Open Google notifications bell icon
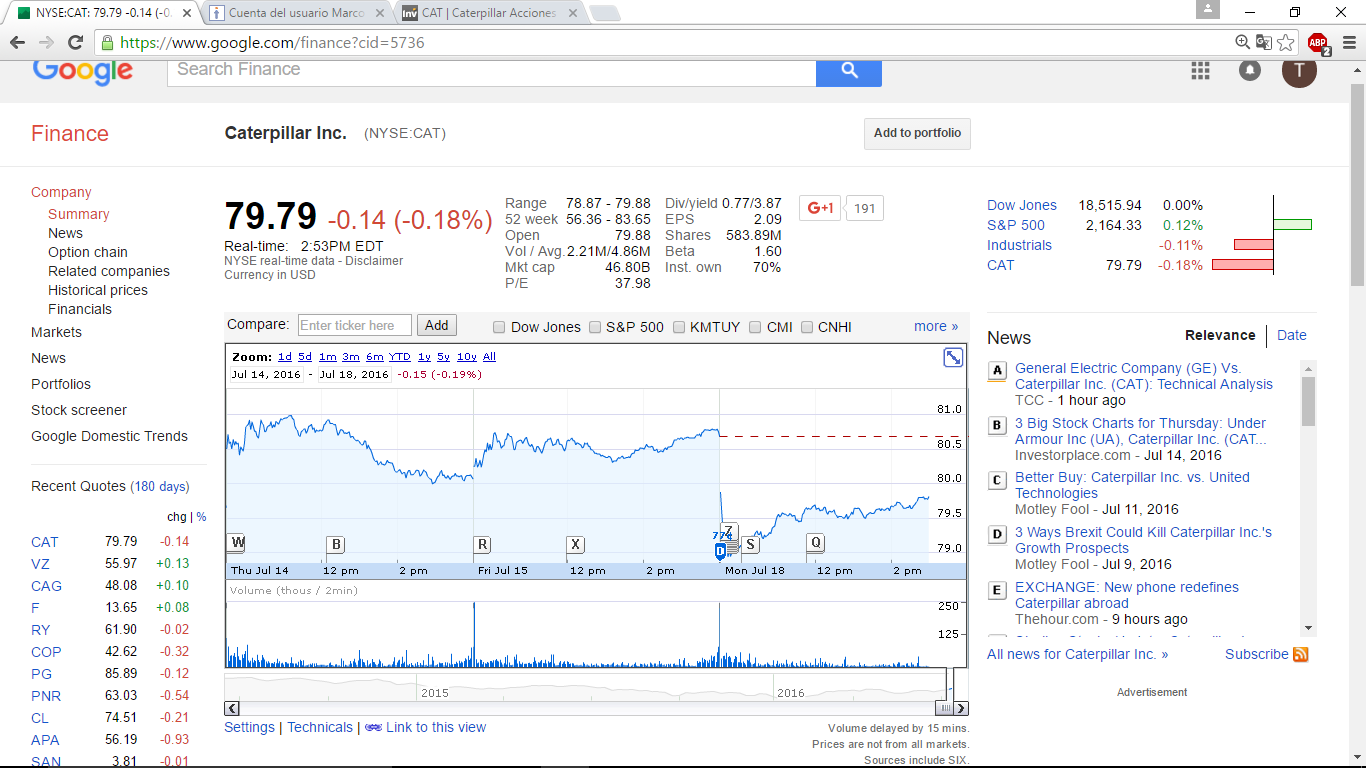 click(x=1250, y=70)
